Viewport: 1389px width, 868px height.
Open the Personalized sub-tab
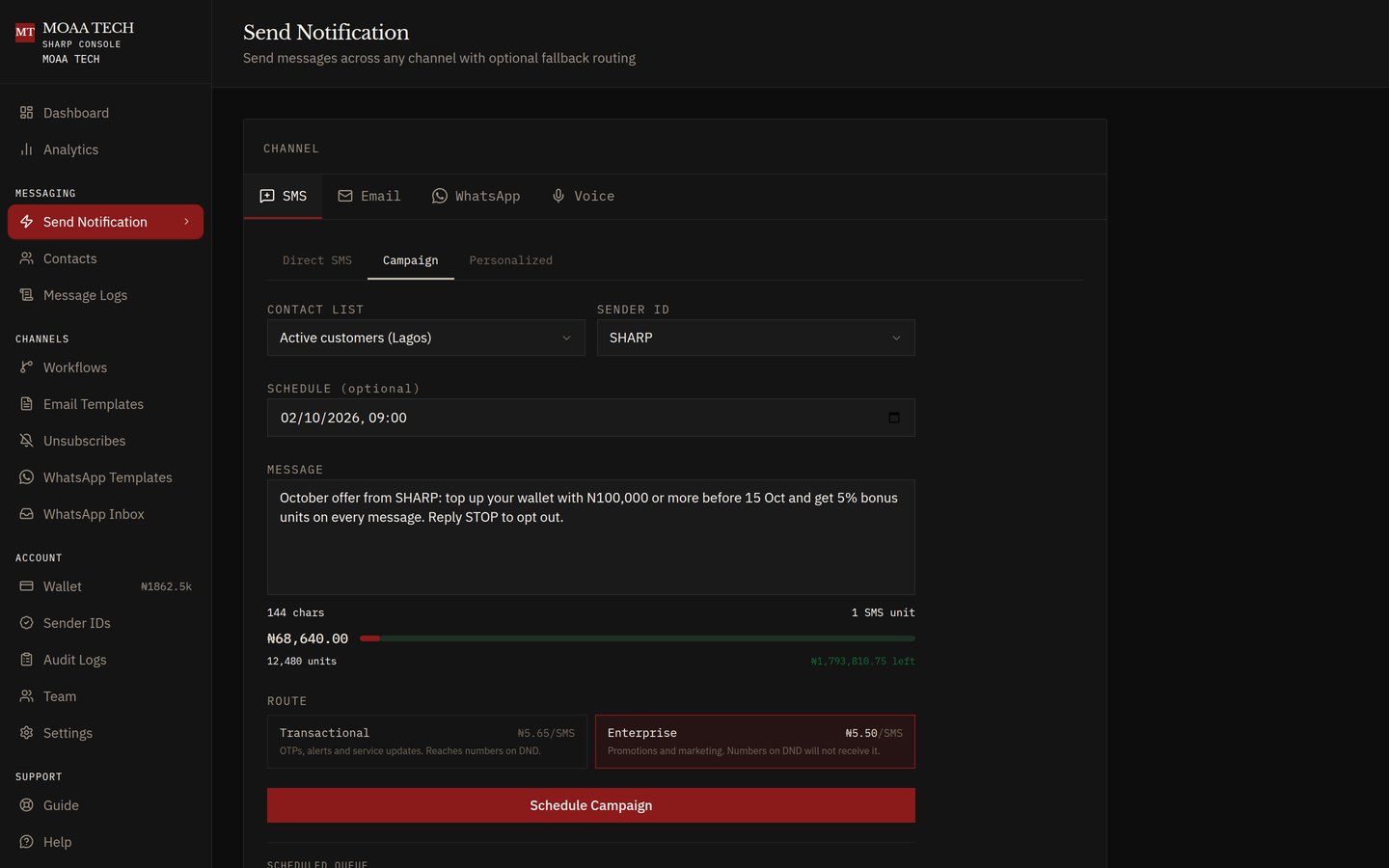pyautogui.click(x=511, y=260)
